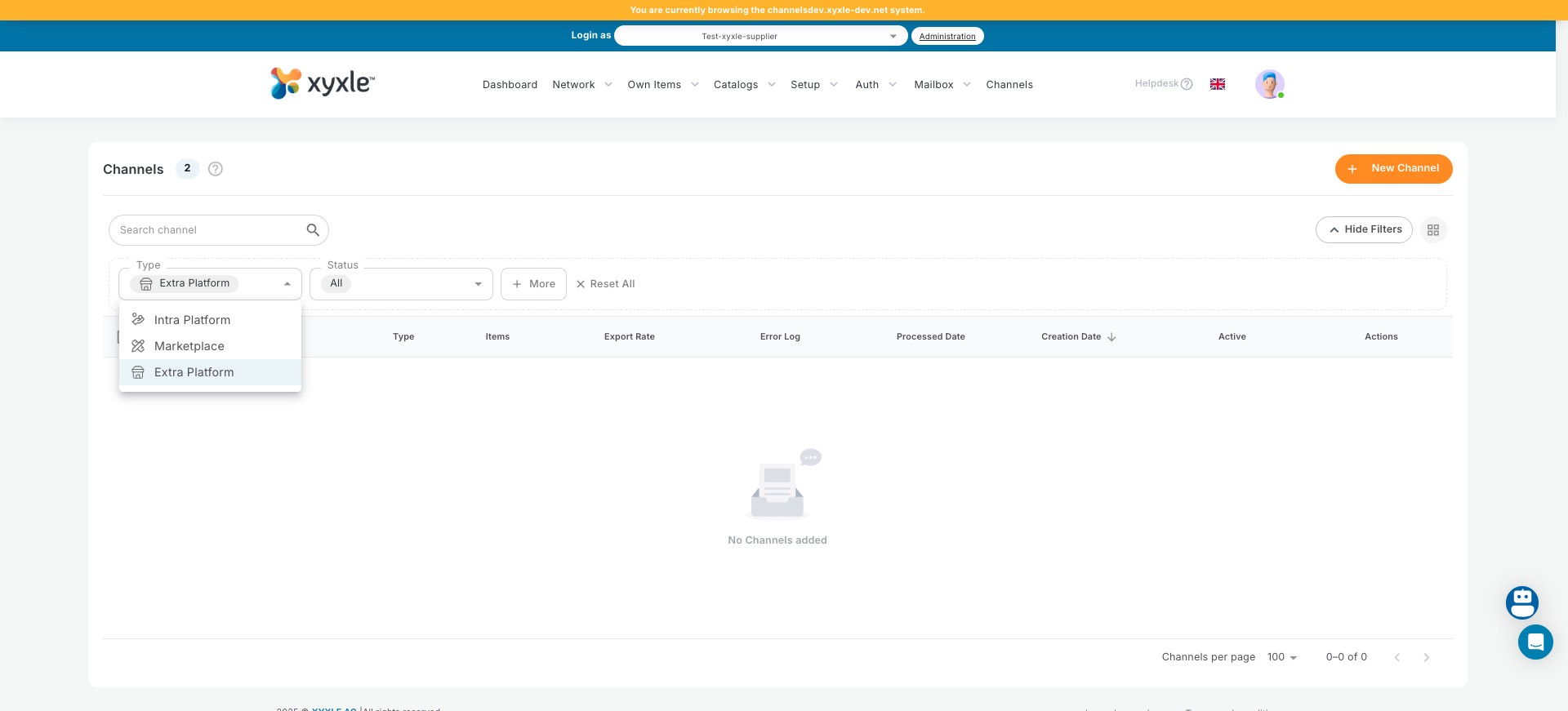Switch to grid view layout icon

[x=1433, y=230]
